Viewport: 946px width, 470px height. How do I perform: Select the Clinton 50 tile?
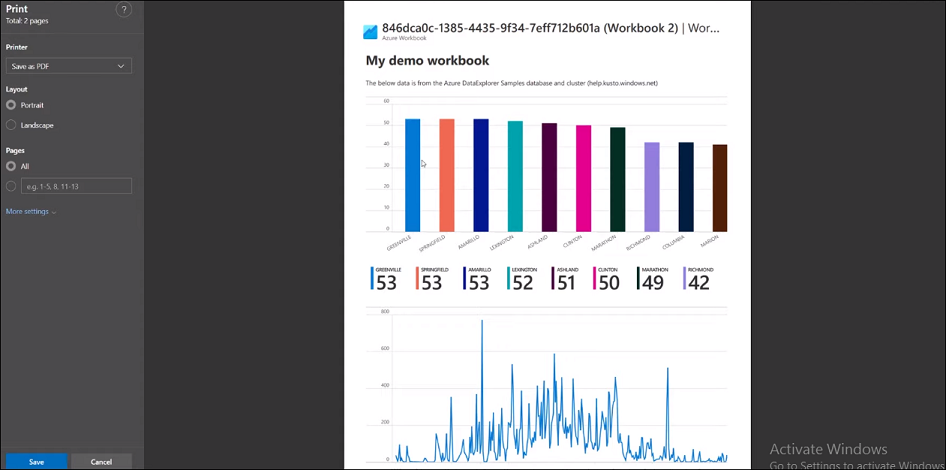[607, 279]
